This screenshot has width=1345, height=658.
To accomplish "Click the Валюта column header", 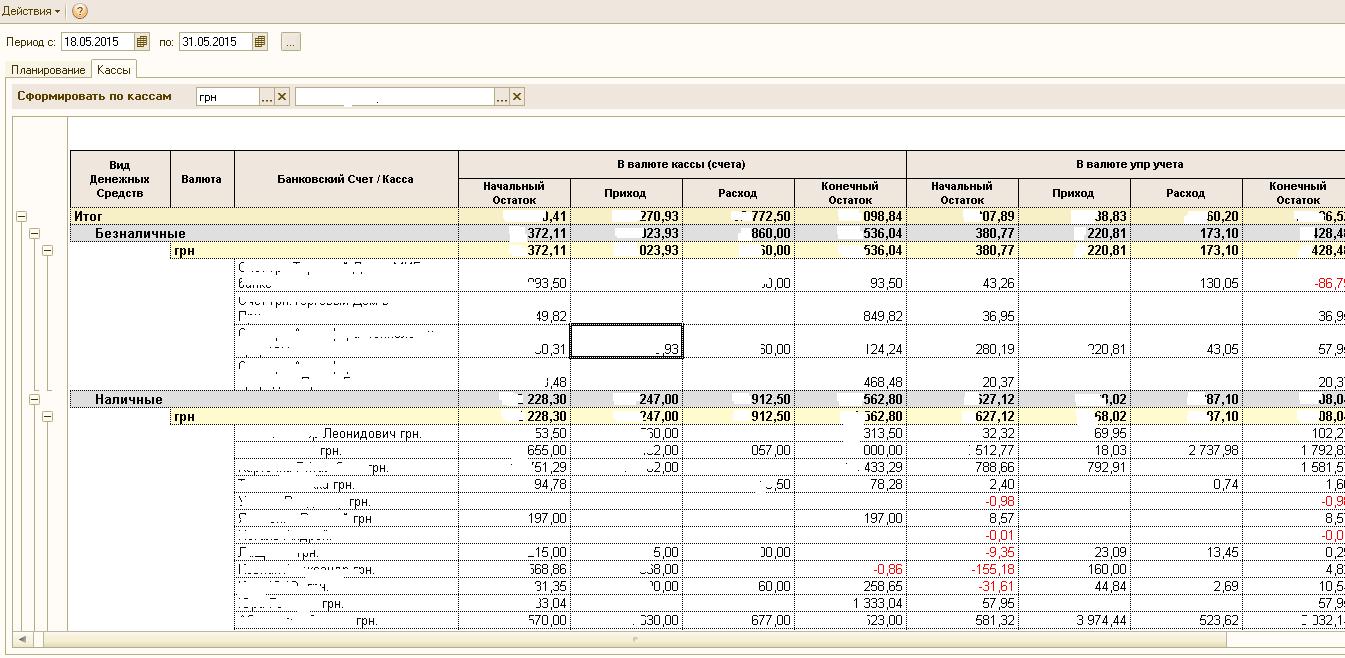I will 202,179.
